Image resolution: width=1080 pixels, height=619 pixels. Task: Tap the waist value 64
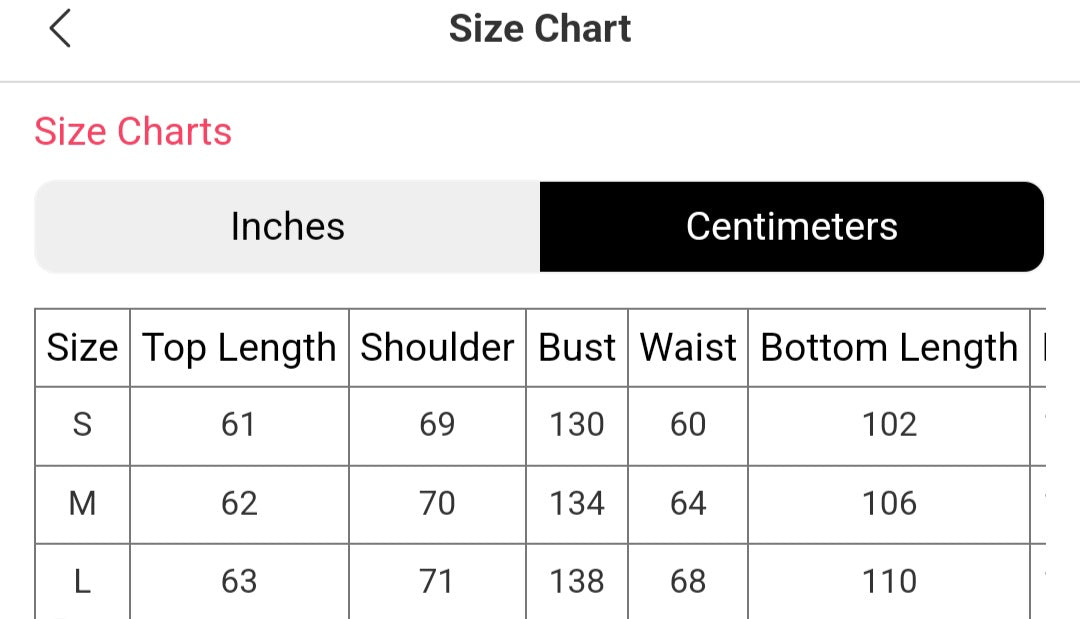pyautogui.click(x=688, y=503)
